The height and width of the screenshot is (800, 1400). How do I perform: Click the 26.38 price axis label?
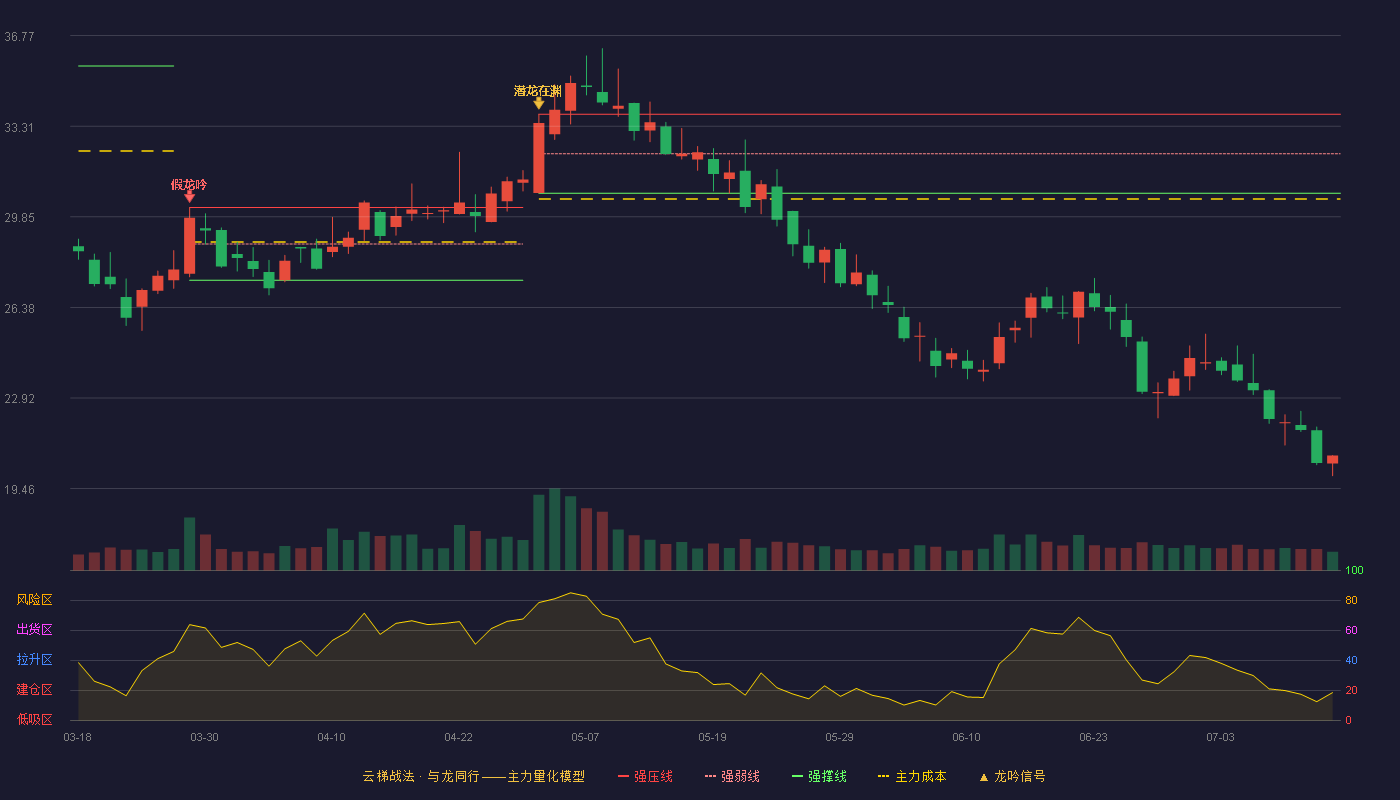(19, 308)
